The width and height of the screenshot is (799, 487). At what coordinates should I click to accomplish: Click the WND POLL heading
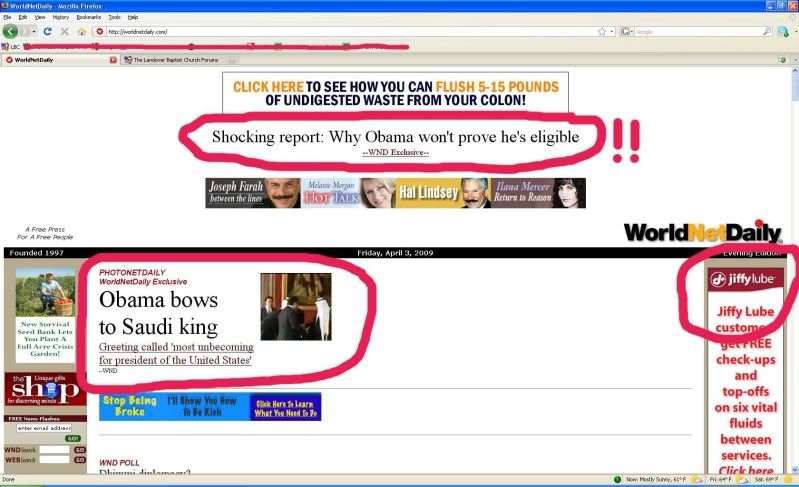[119, 463]
